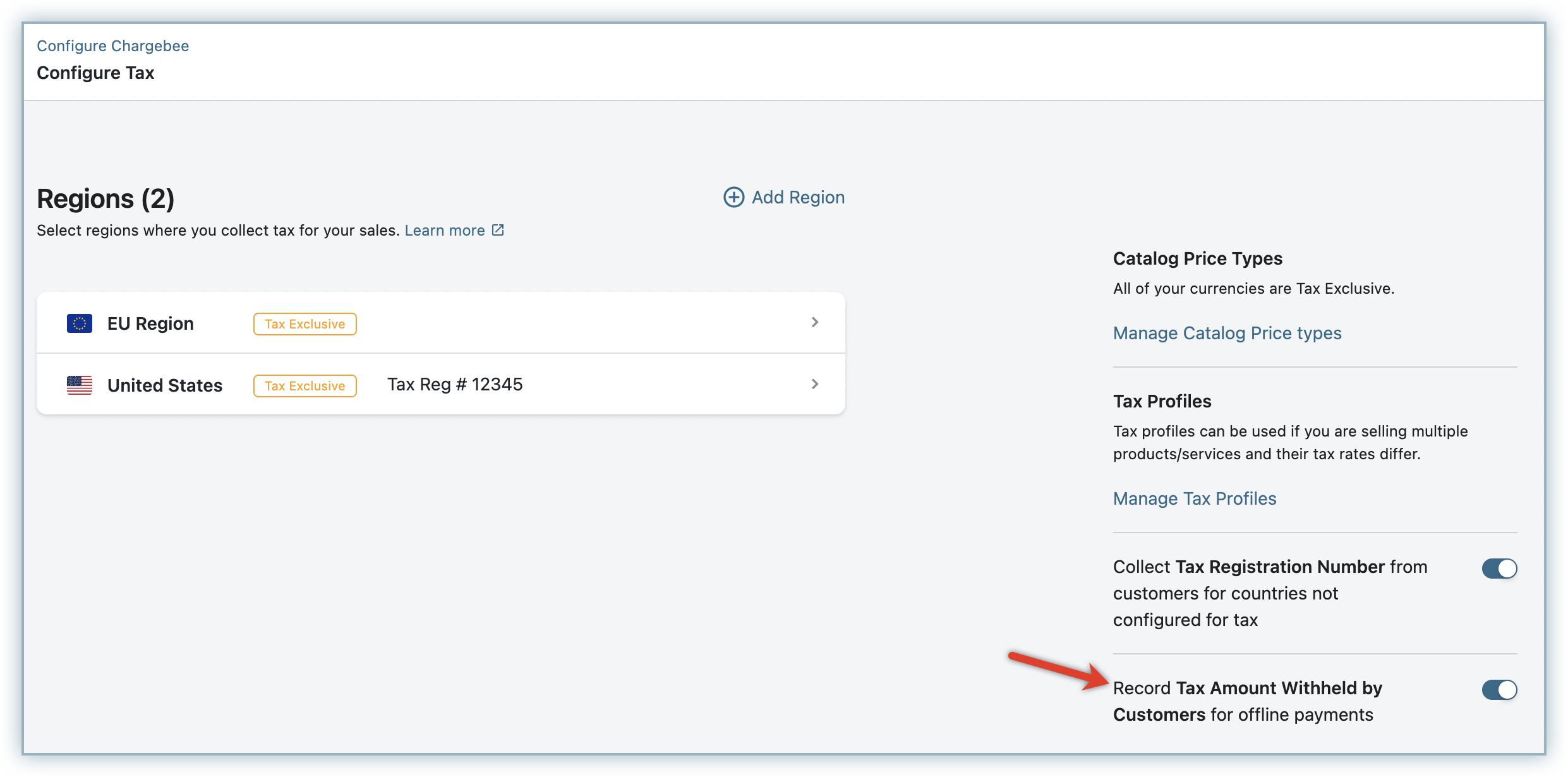Click the Configure Tax page title

click(95, 73)
